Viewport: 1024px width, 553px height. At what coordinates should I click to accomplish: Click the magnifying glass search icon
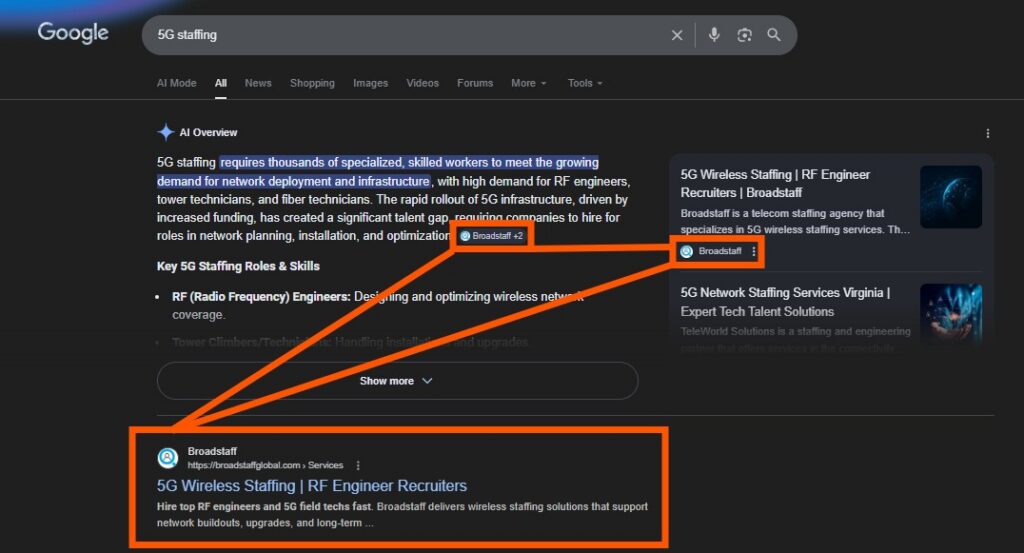click(774, 35)
